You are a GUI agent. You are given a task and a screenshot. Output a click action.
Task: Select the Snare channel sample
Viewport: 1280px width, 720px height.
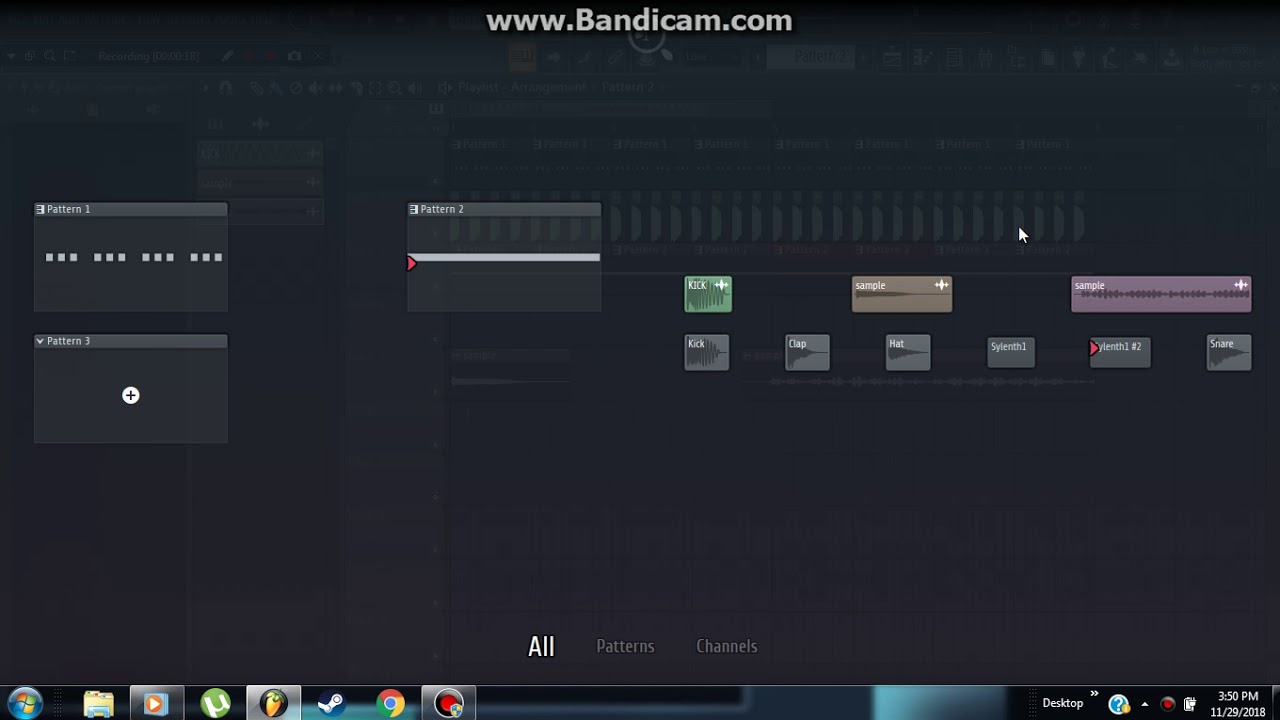(1229, 354)
